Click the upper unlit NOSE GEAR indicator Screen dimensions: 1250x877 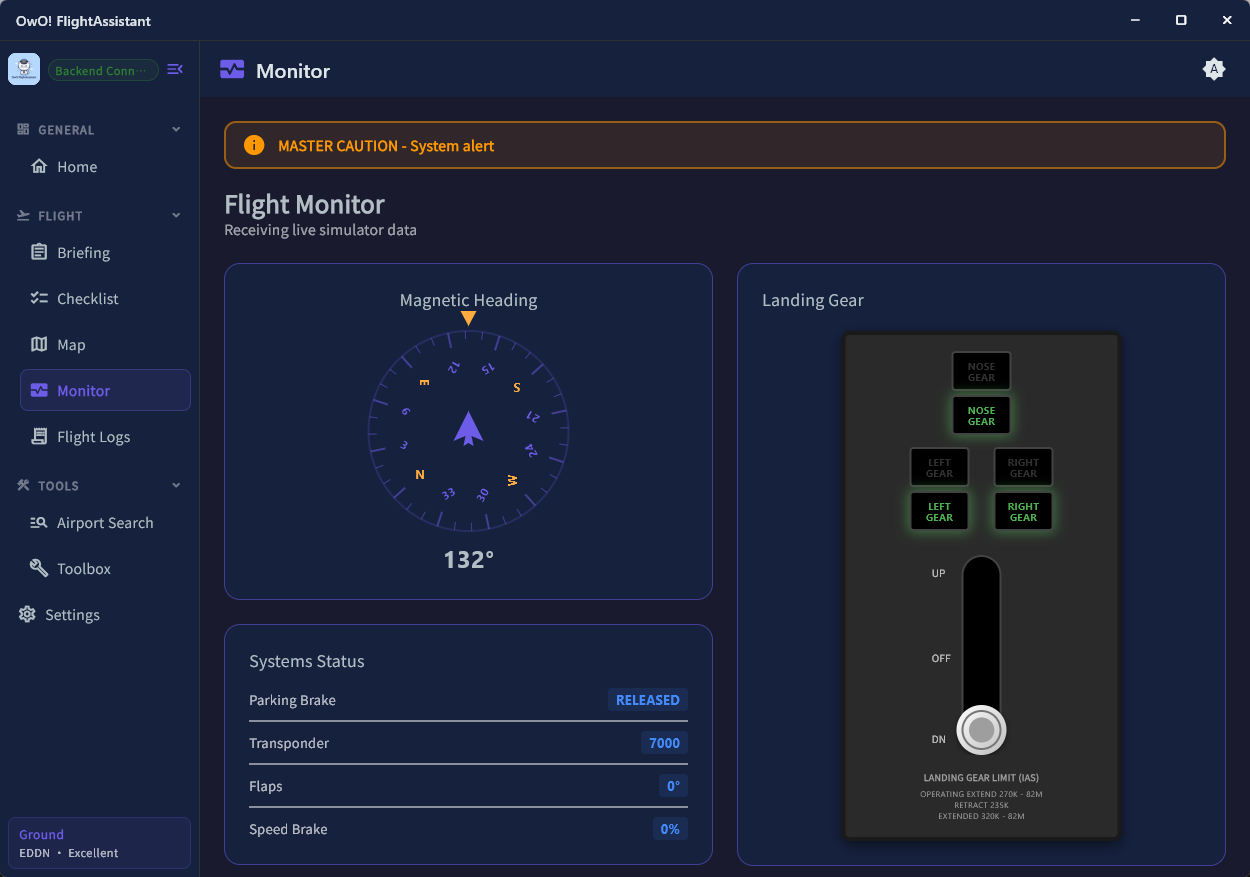coord(981,371)
